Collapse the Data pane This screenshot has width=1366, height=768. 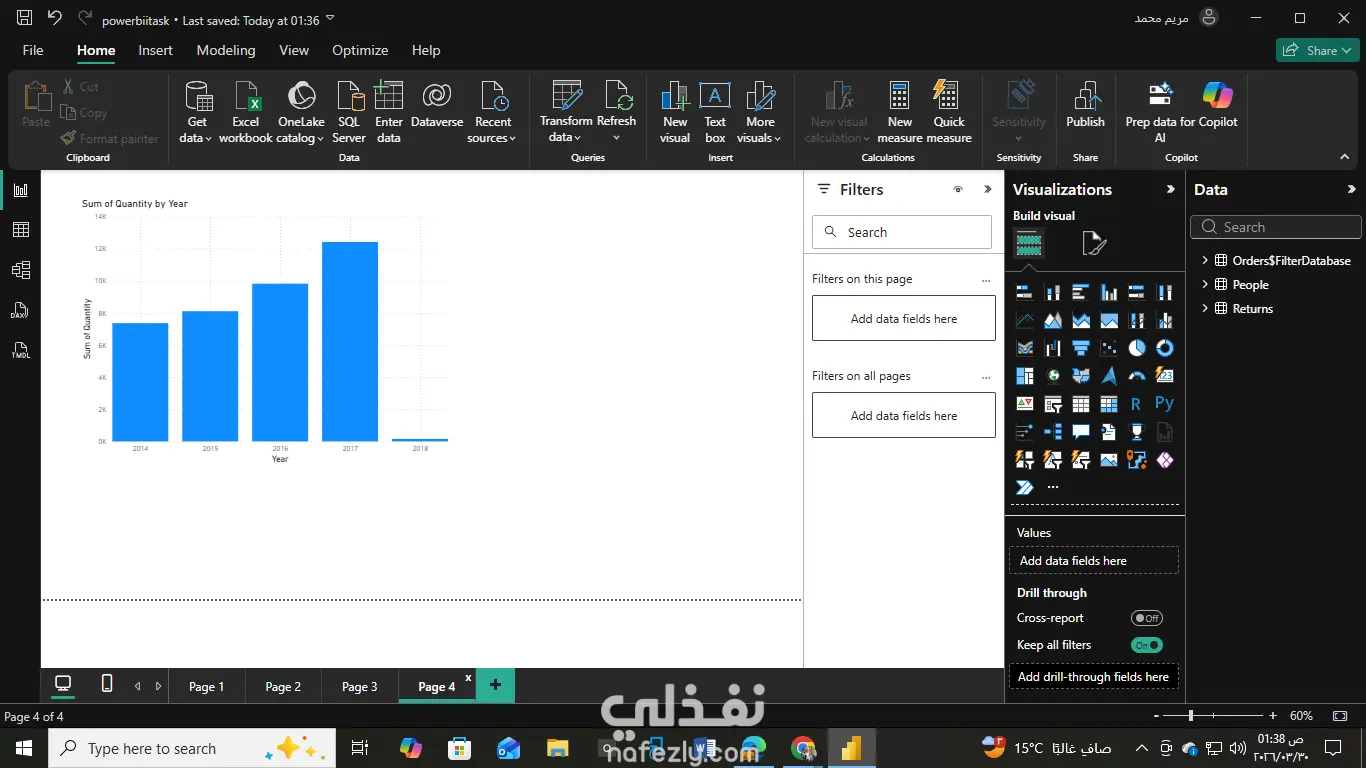[1352, 189]
